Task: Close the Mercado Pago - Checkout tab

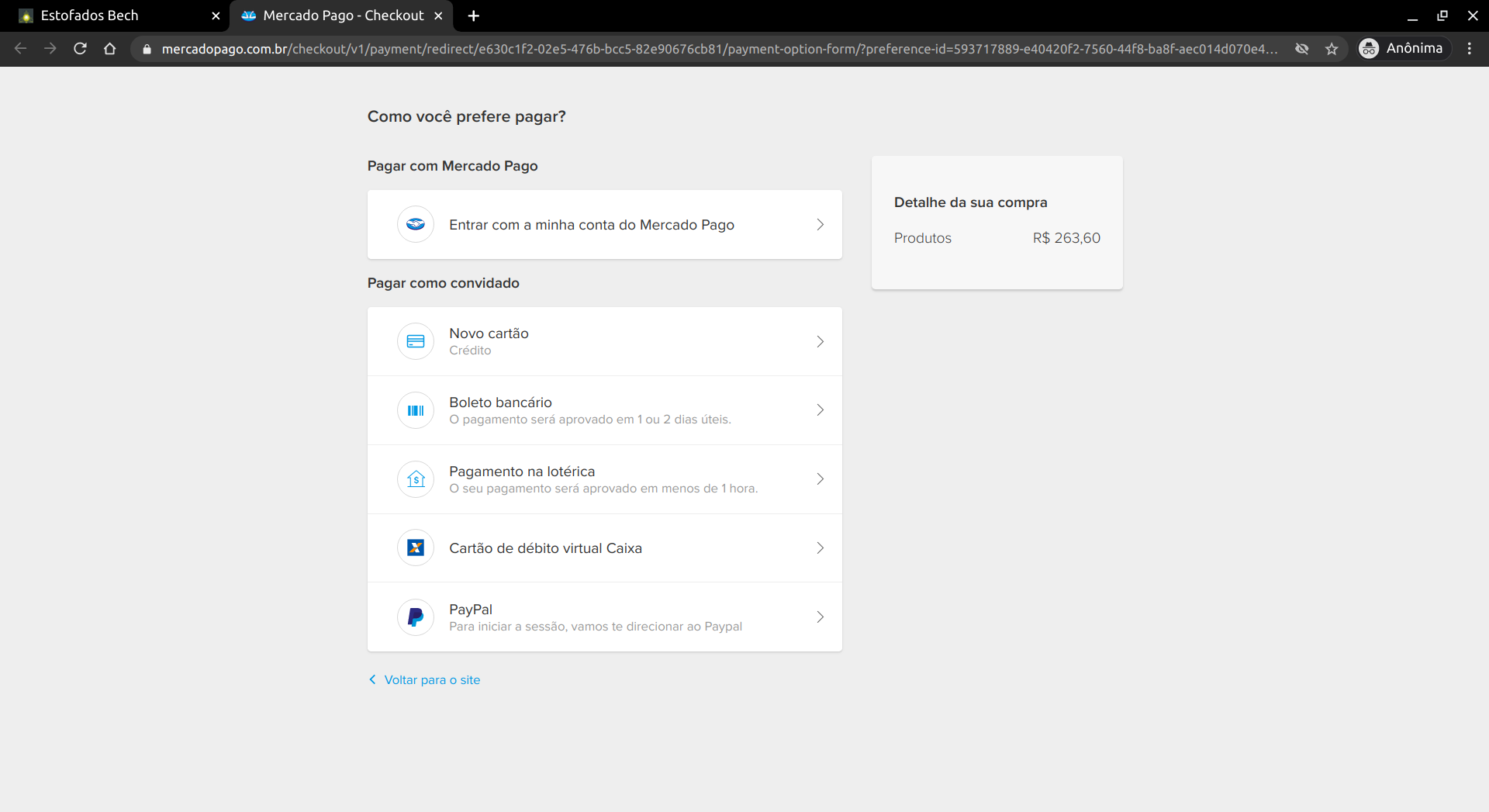Action: [x=438, y=16]
